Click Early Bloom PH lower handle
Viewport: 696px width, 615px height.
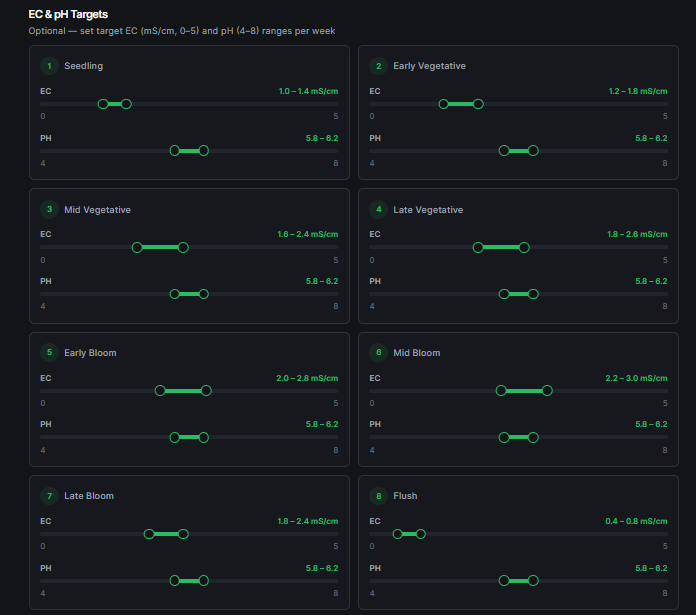(x=175, y=438)
